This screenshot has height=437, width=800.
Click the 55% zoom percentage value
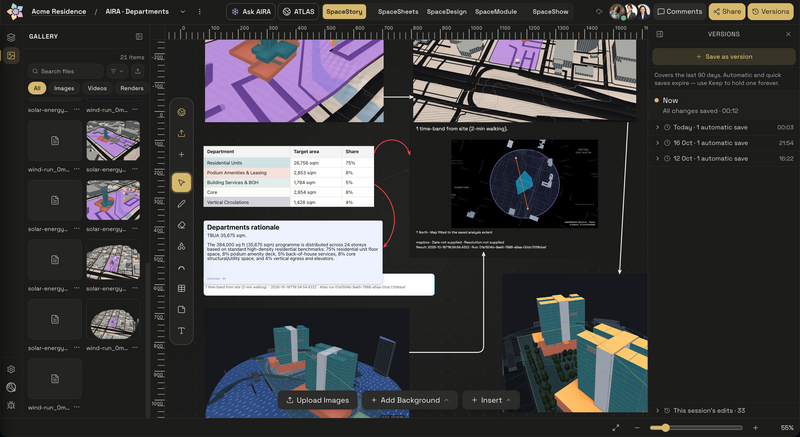point(787,428)
